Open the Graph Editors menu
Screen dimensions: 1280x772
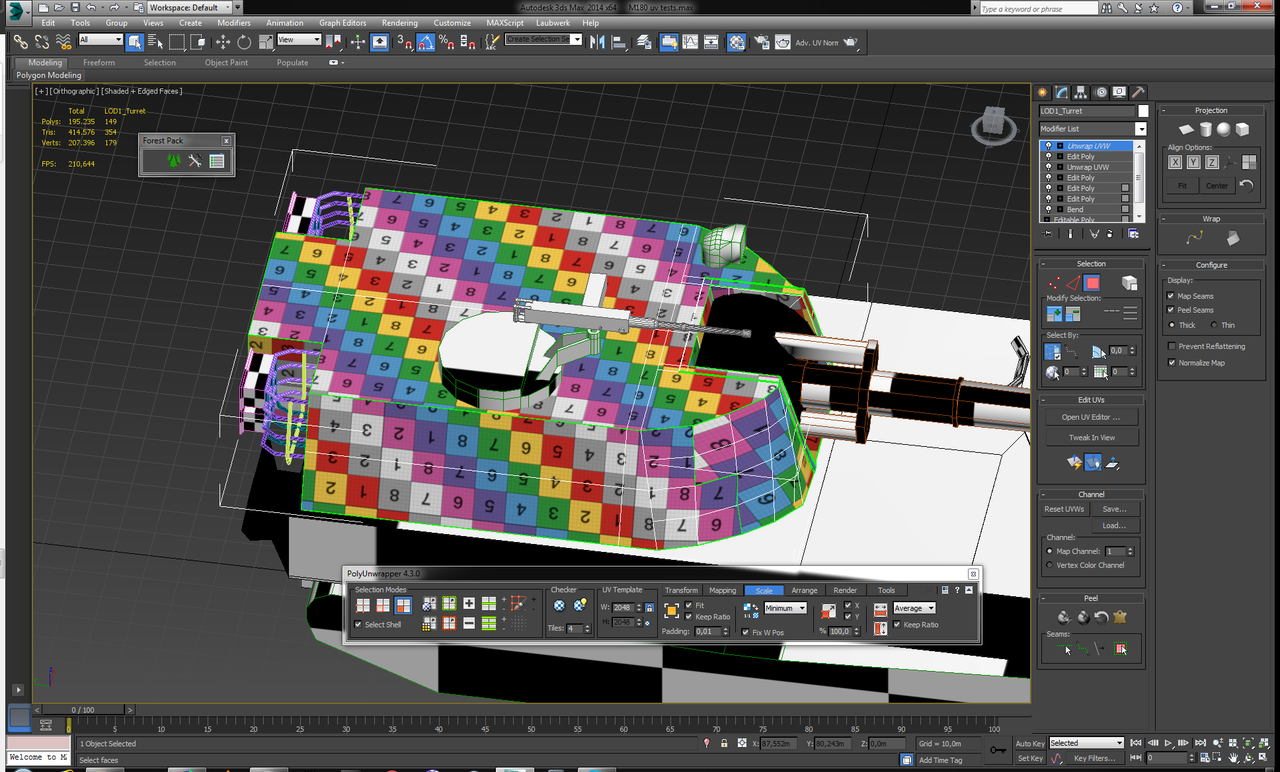click(342, 23)
